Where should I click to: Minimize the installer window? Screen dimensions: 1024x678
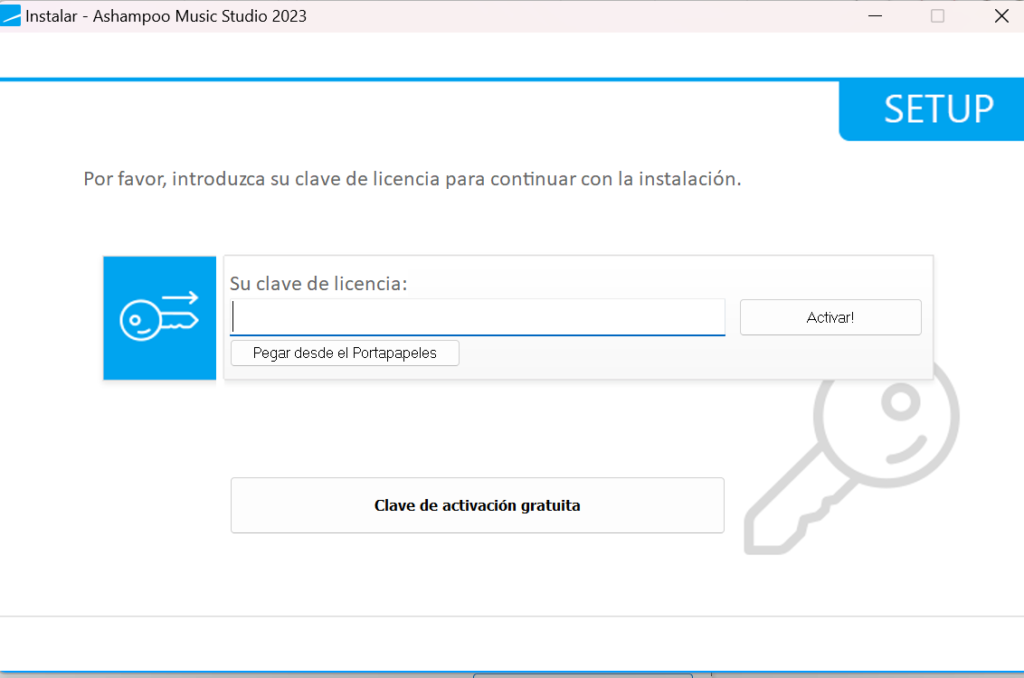(875, 16)
